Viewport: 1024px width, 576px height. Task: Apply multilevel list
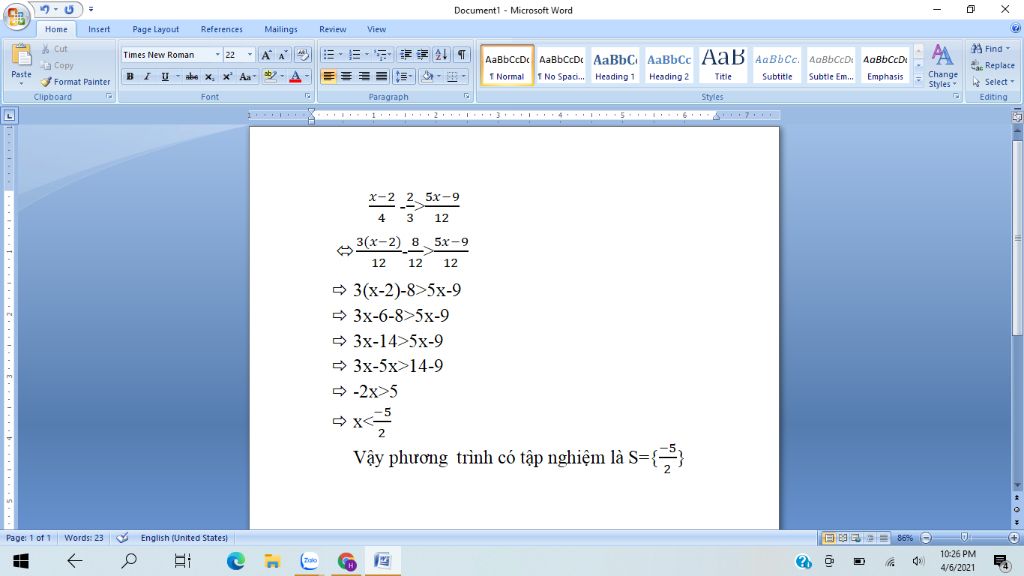click(x=381, y=55)
